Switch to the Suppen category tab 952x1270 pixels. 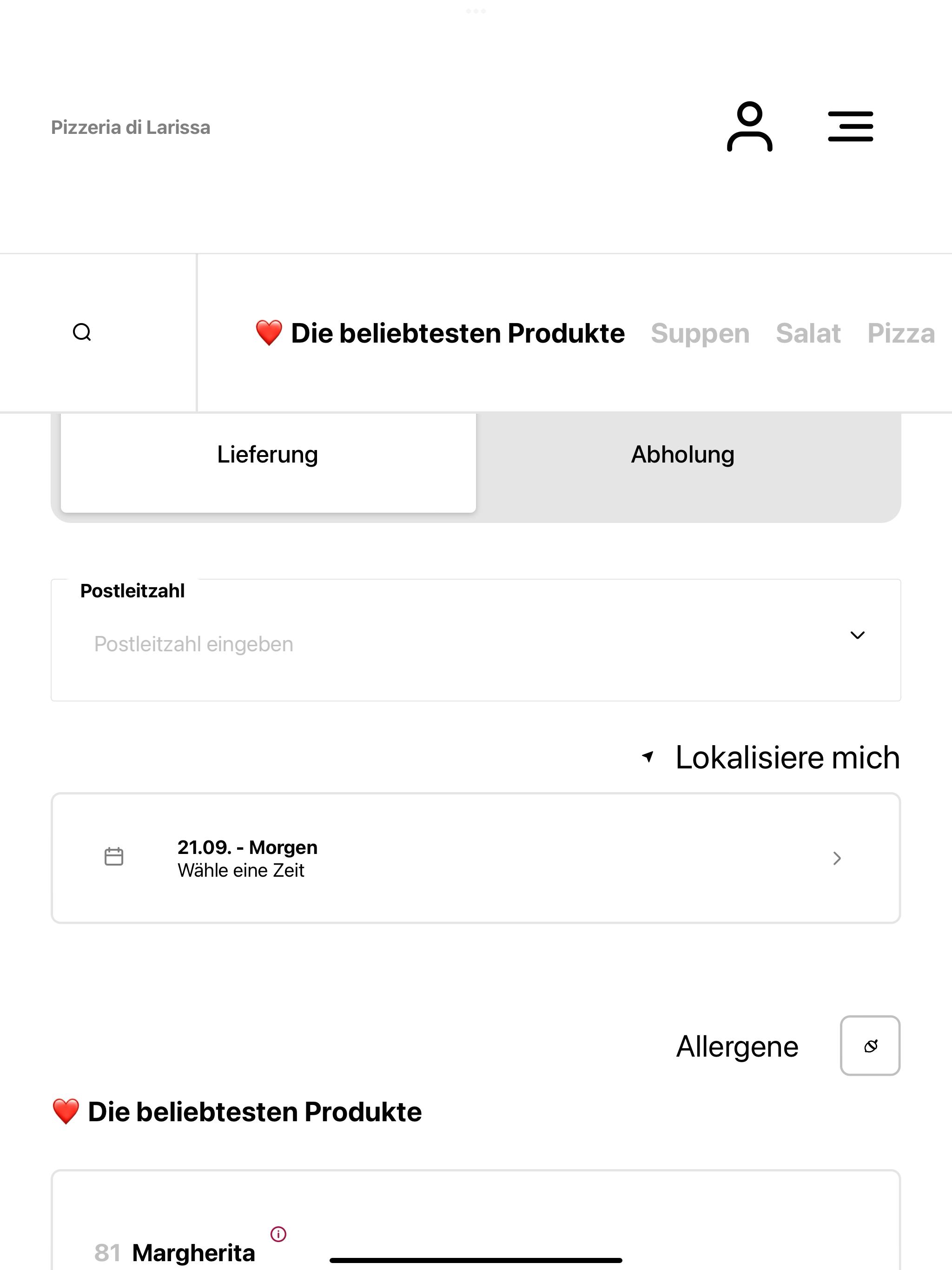[700, 334]
